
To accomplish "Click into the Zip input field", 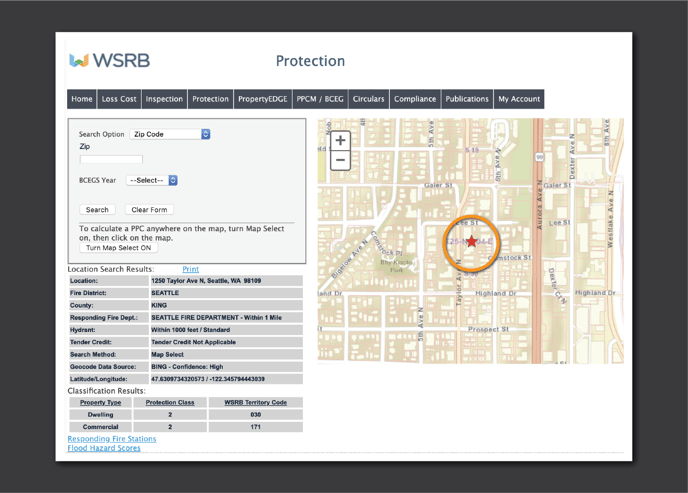I will 111,159.
